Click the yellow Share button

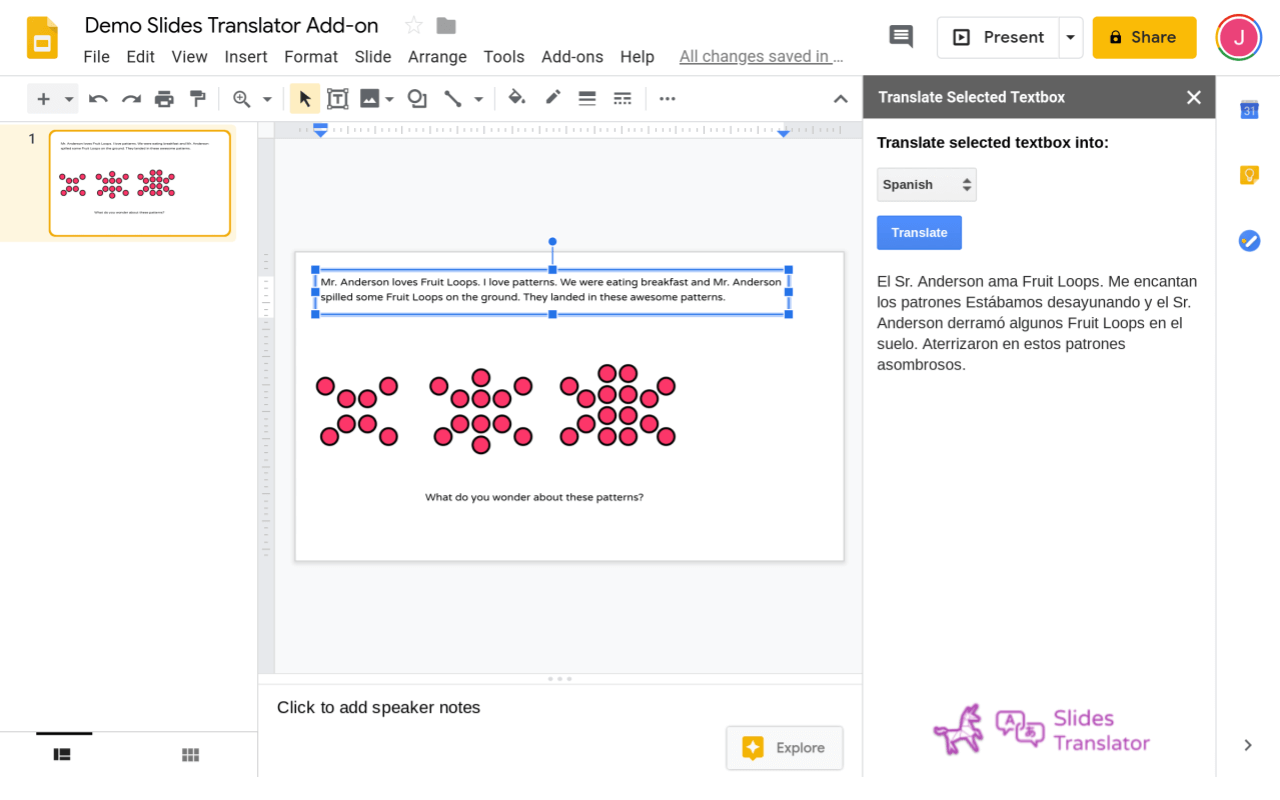coord(1144,37)
